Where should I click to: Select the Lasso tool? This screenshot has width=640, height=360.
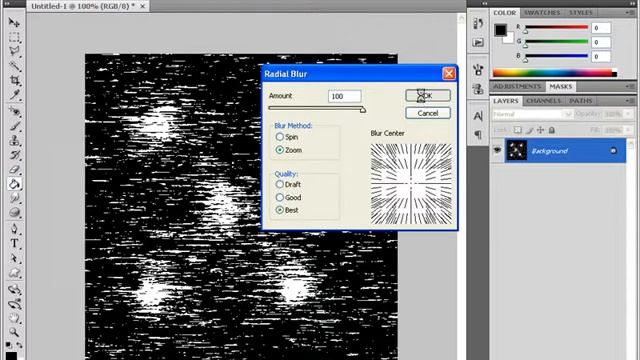point(14,51)
